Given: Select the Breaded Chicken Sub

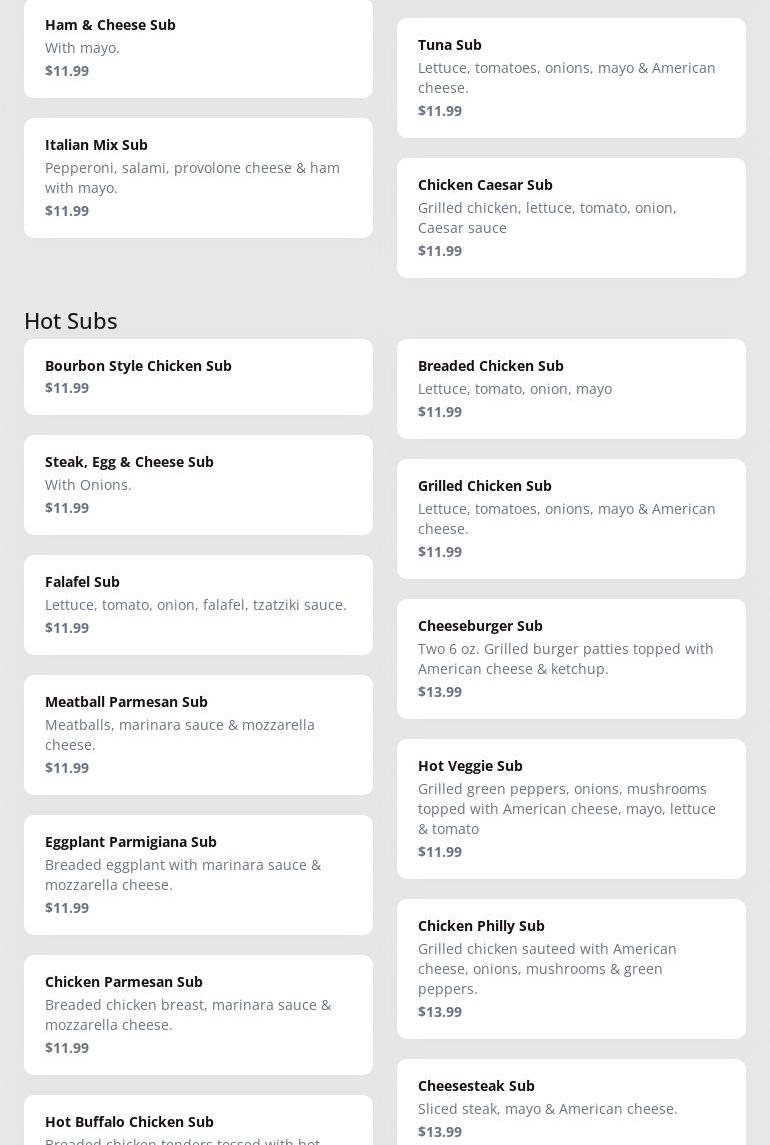Looking at the screenshot, I should 571,388.
